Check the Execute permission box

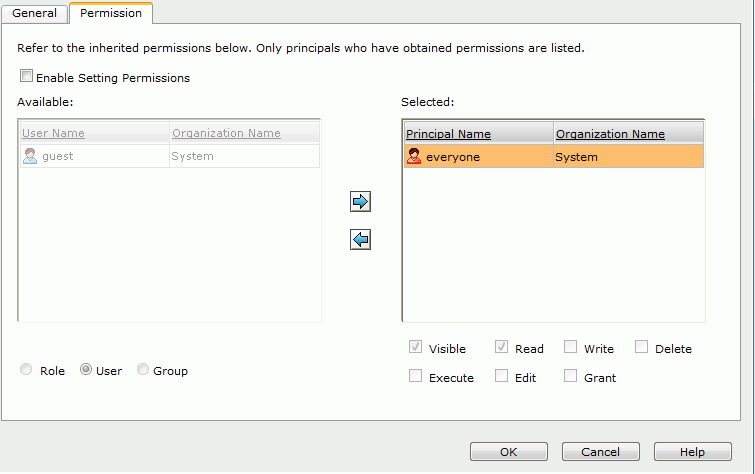pos(415,376)
